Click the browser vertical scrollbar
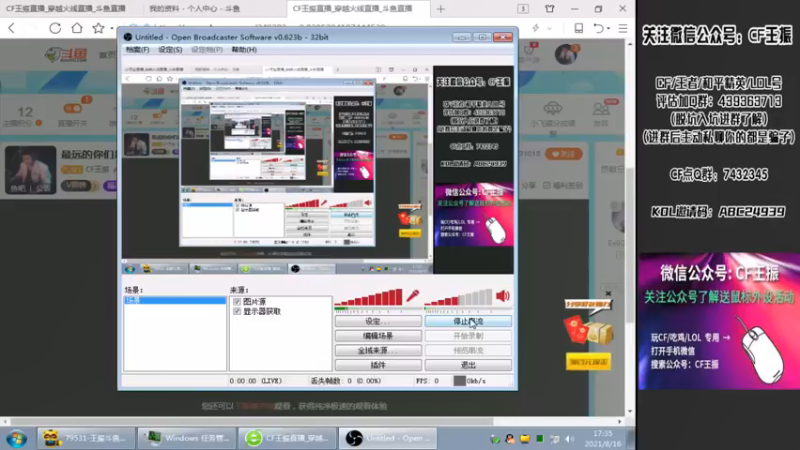 [630, 245]
